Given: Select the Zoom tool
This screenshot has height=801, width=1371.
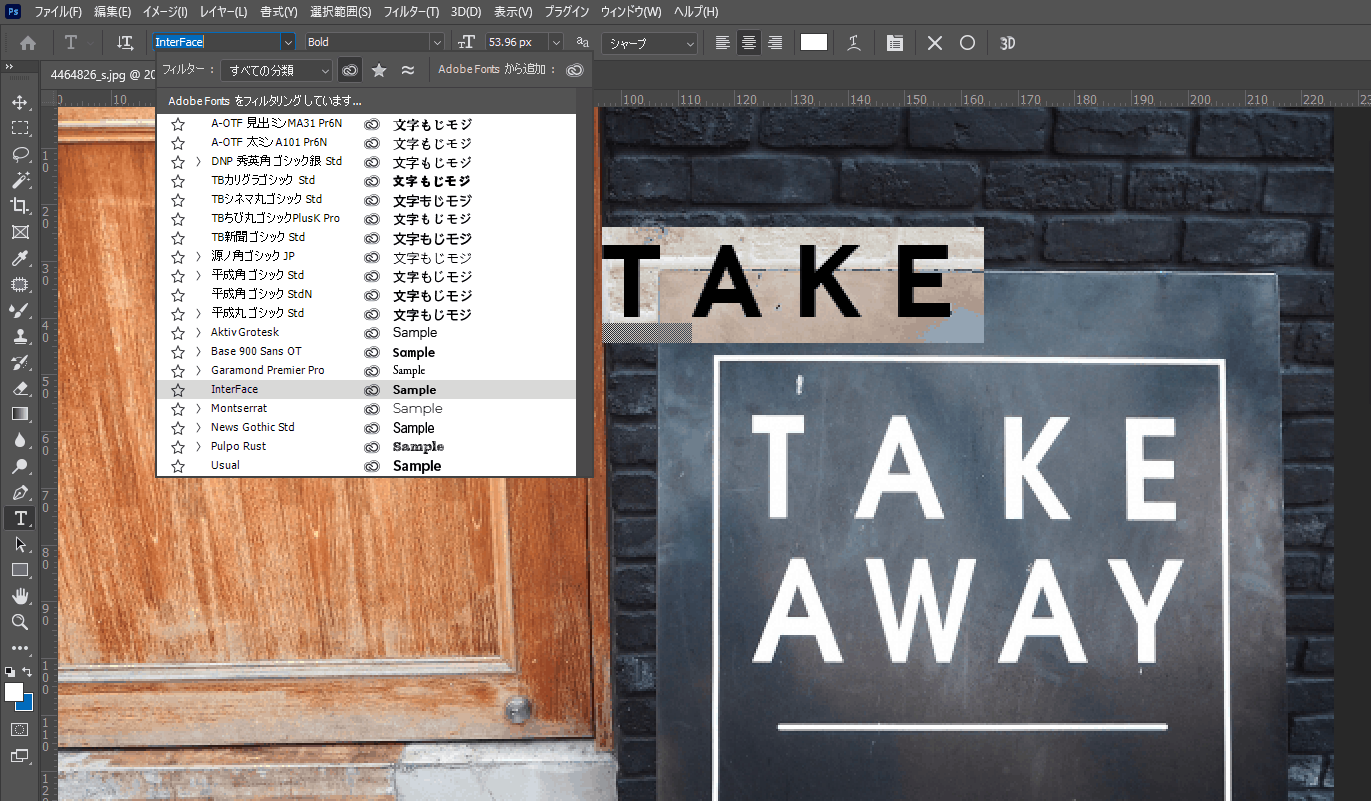Looking at the screenshot, I should tap(19, 622).
